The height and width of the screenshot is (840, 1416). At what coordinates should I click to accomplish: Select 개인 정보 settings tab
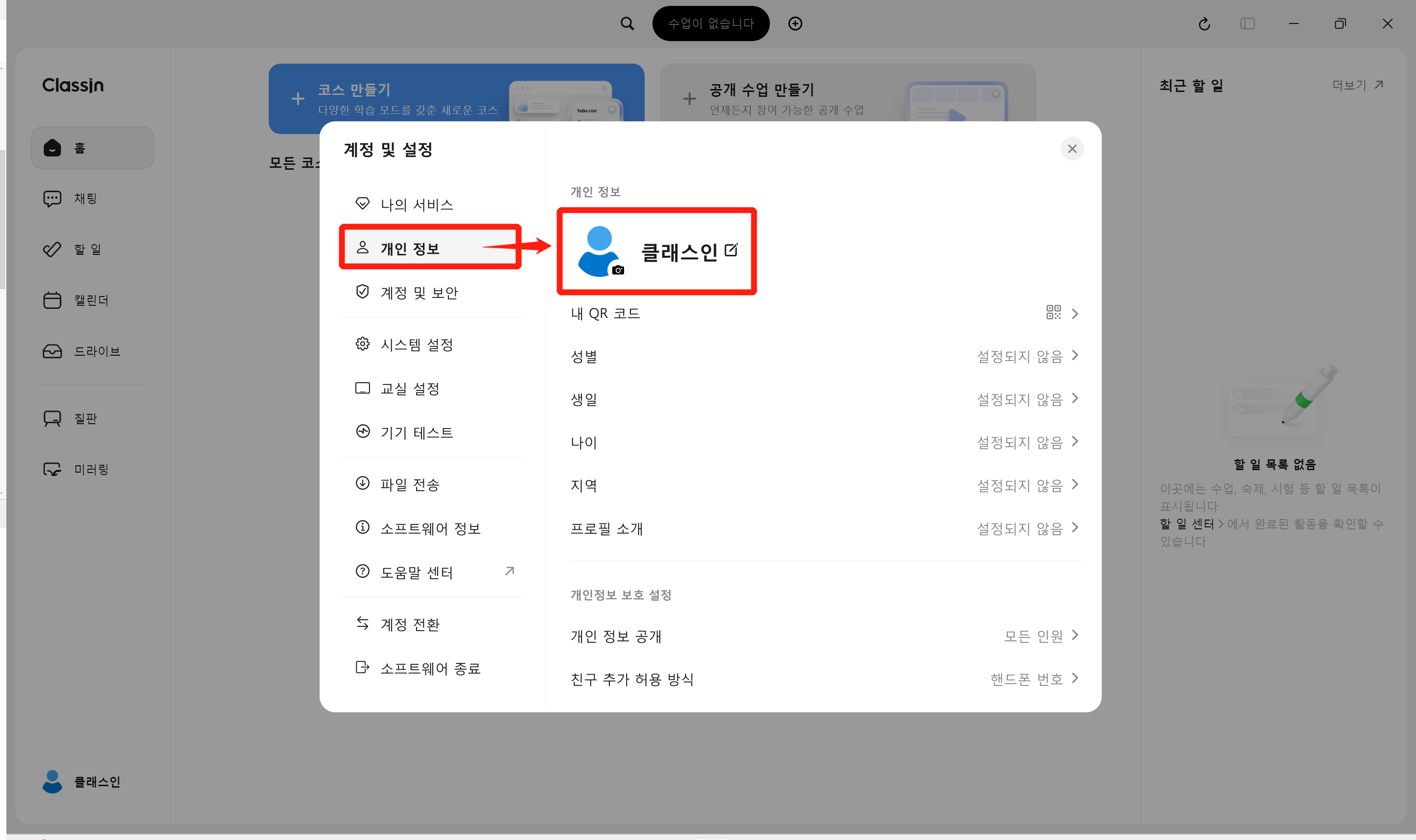click(433, 249)
